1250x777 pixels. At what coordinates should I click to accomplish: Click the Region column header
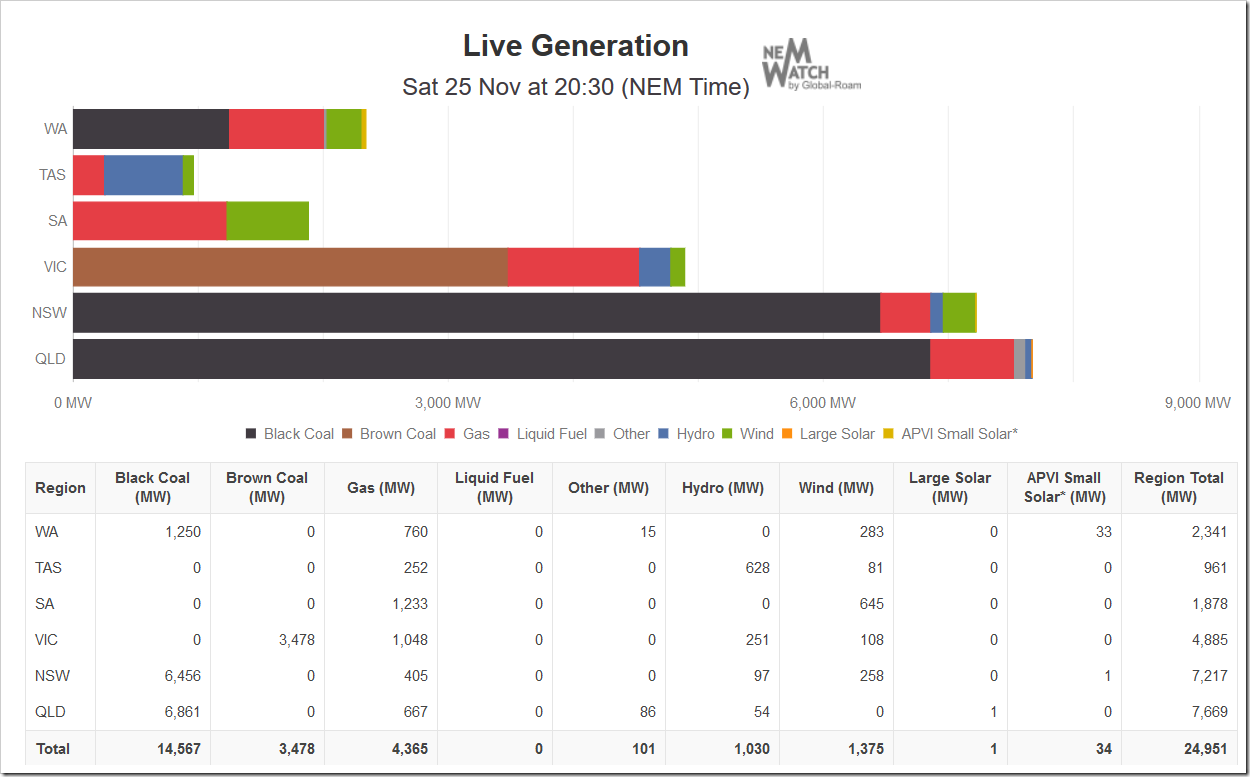60,488
